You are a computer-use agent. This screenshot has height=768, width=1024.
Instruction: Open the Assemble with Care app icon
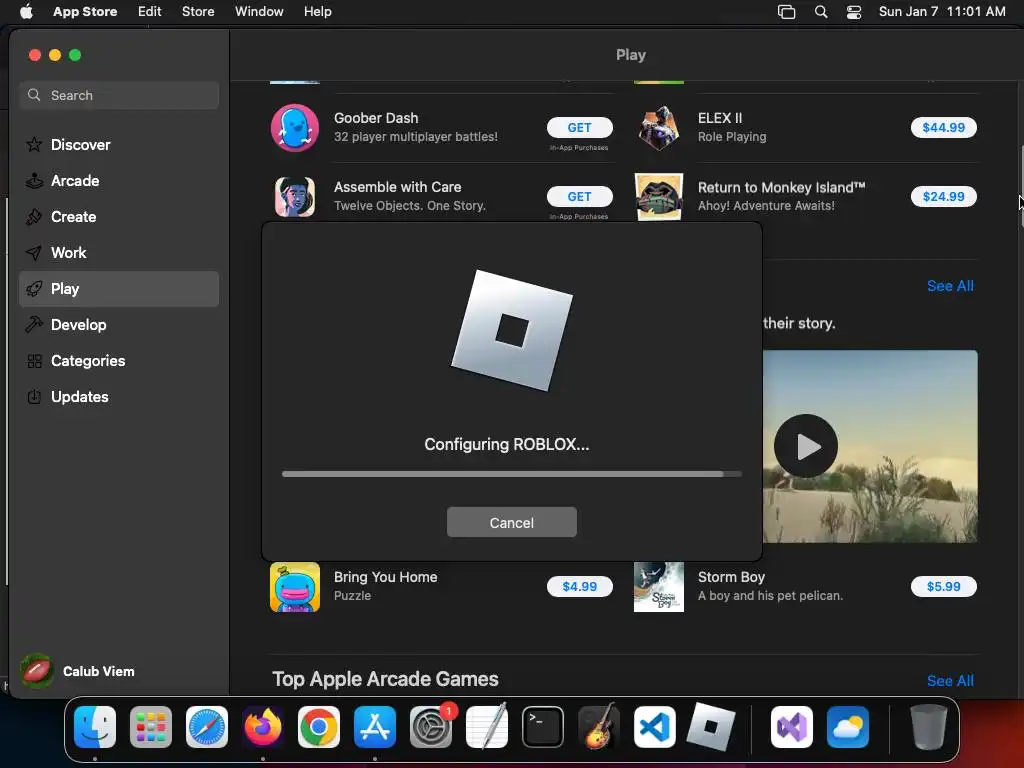coord(295,197)
